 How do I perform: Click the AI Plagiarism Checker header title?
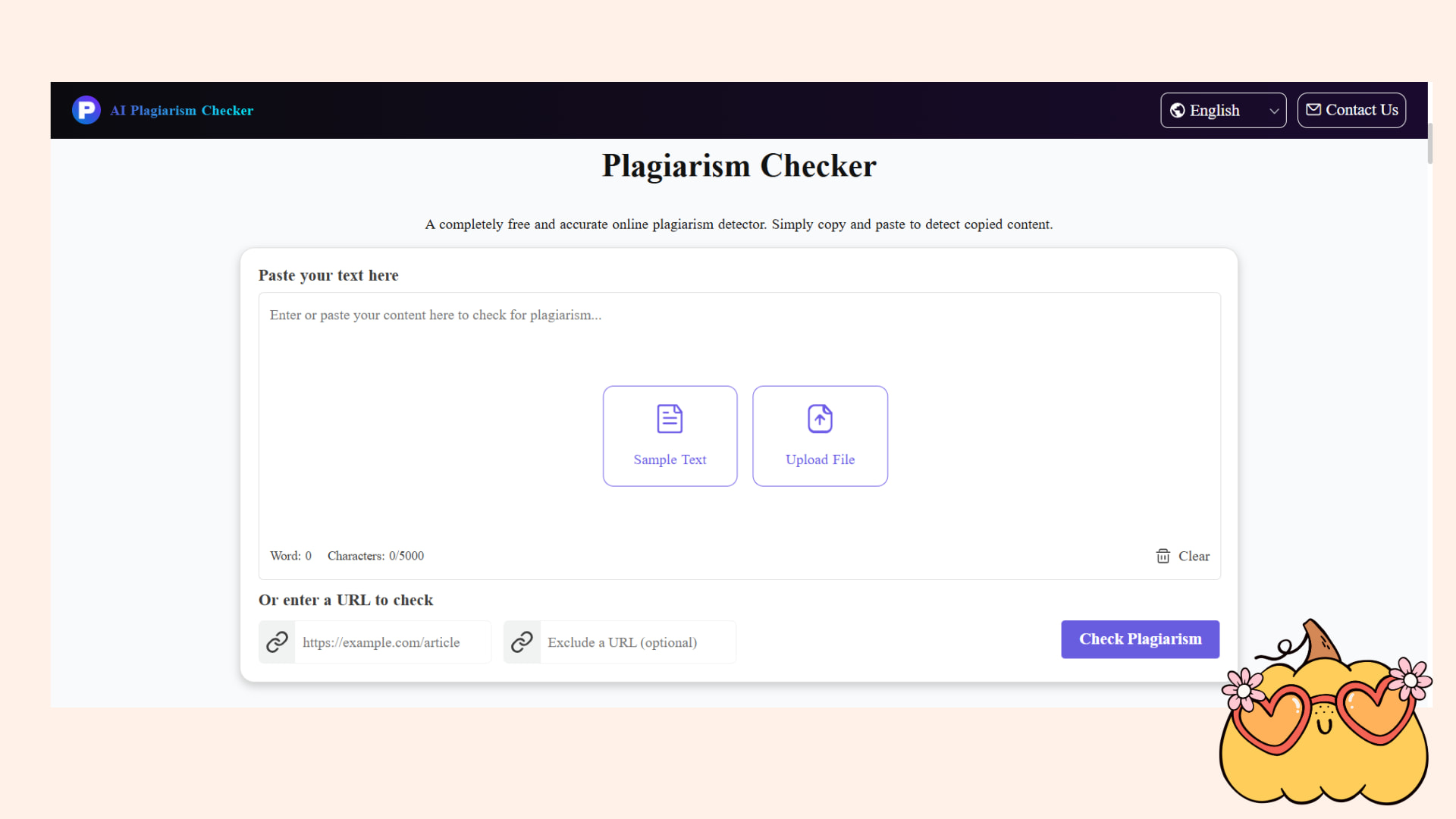click(181, 110)
